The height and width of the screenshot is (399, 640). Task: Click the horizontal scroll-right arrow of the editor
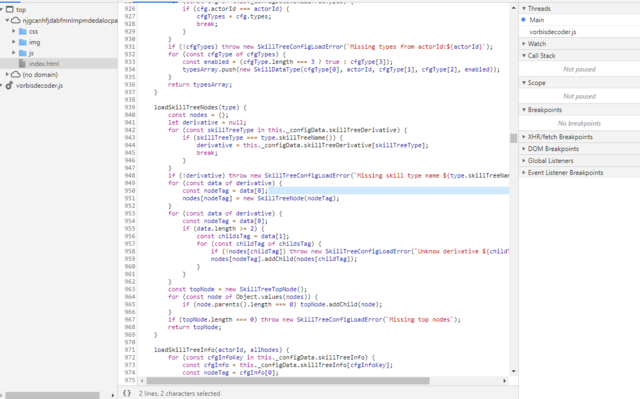[x=504, y=381]
